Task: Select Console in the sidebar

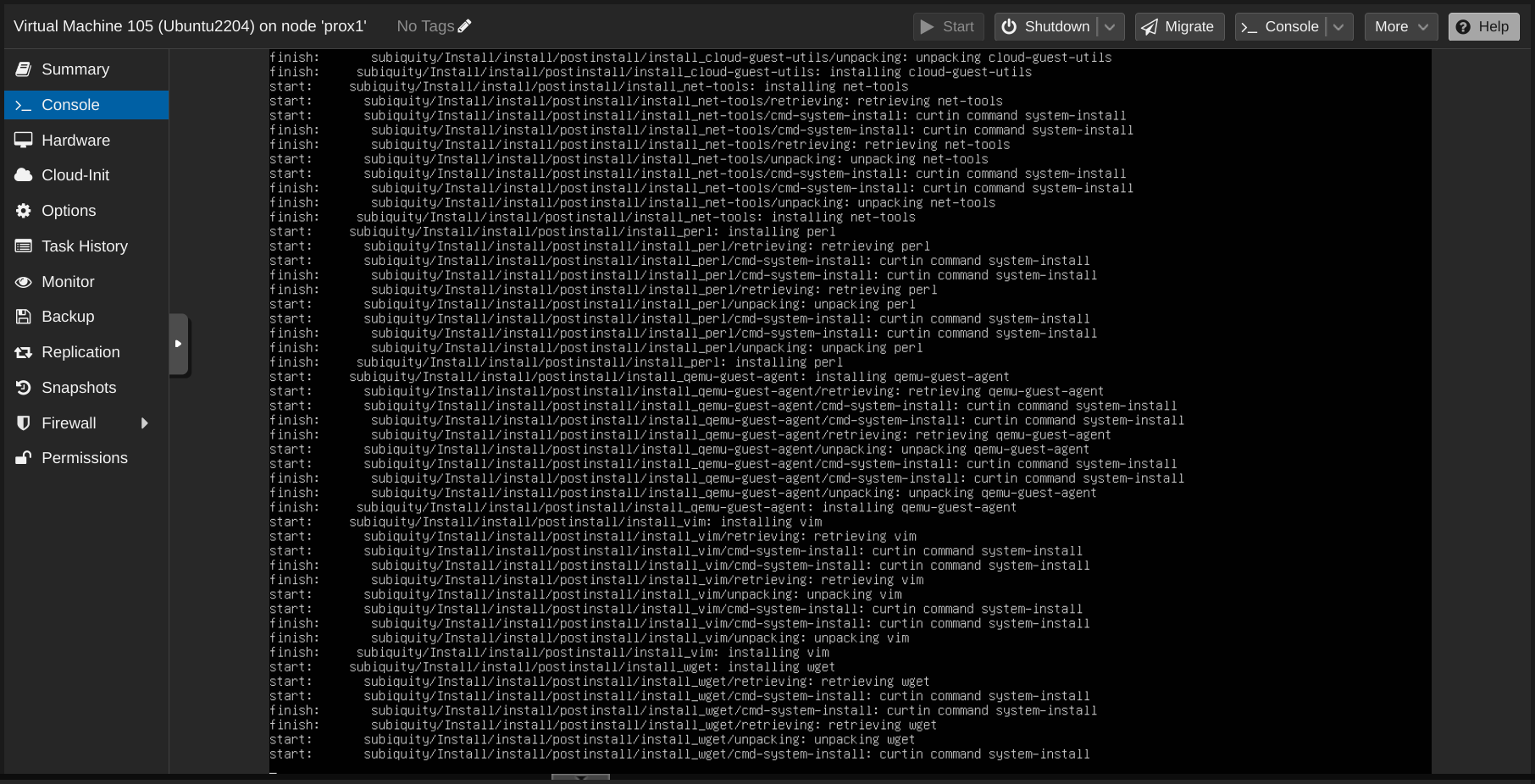Action: tap(86, 105)
